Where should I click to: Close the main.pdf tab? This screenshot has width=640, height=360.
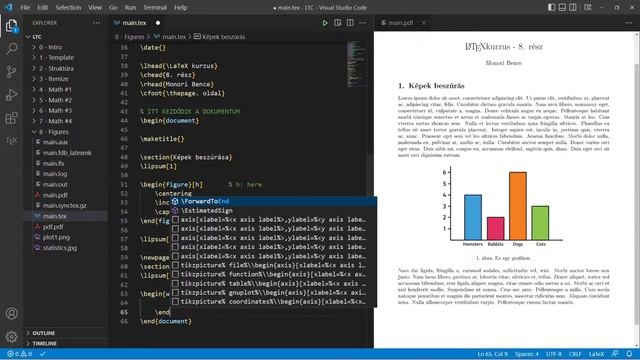424,23
